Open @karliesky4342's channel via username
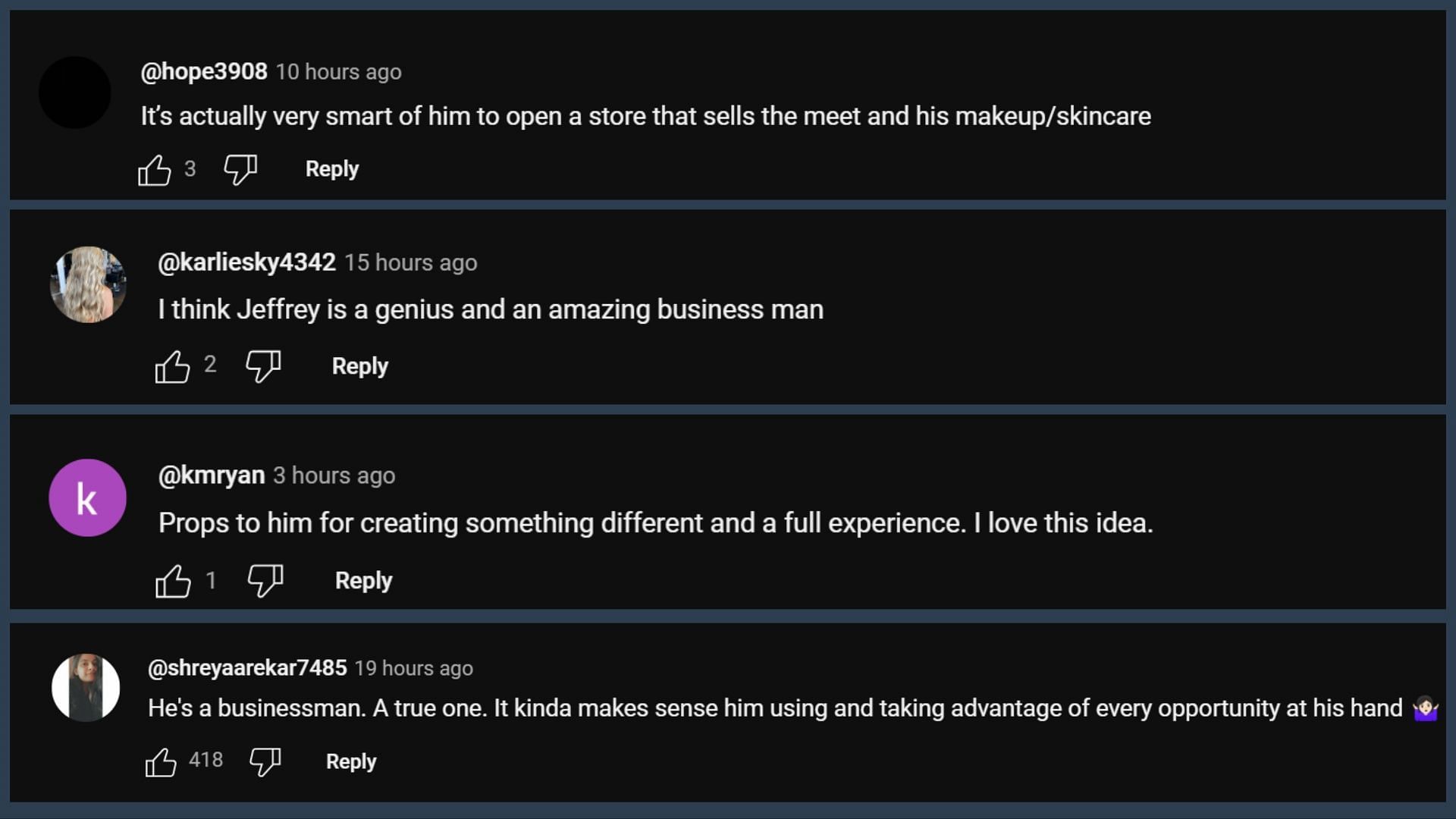Viewport: 1456px width, 819px height. point(247,262)
